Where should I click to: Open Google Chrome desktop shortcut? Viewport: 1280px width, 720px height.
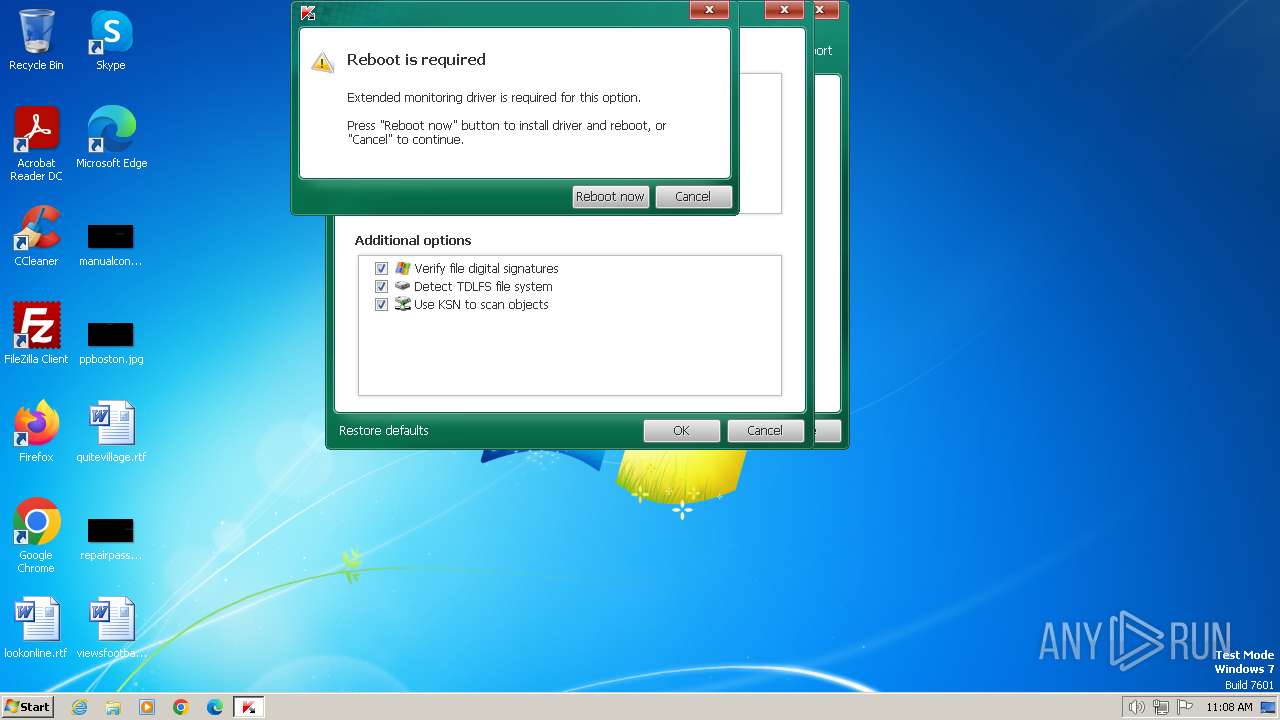[x=36, y=536]
